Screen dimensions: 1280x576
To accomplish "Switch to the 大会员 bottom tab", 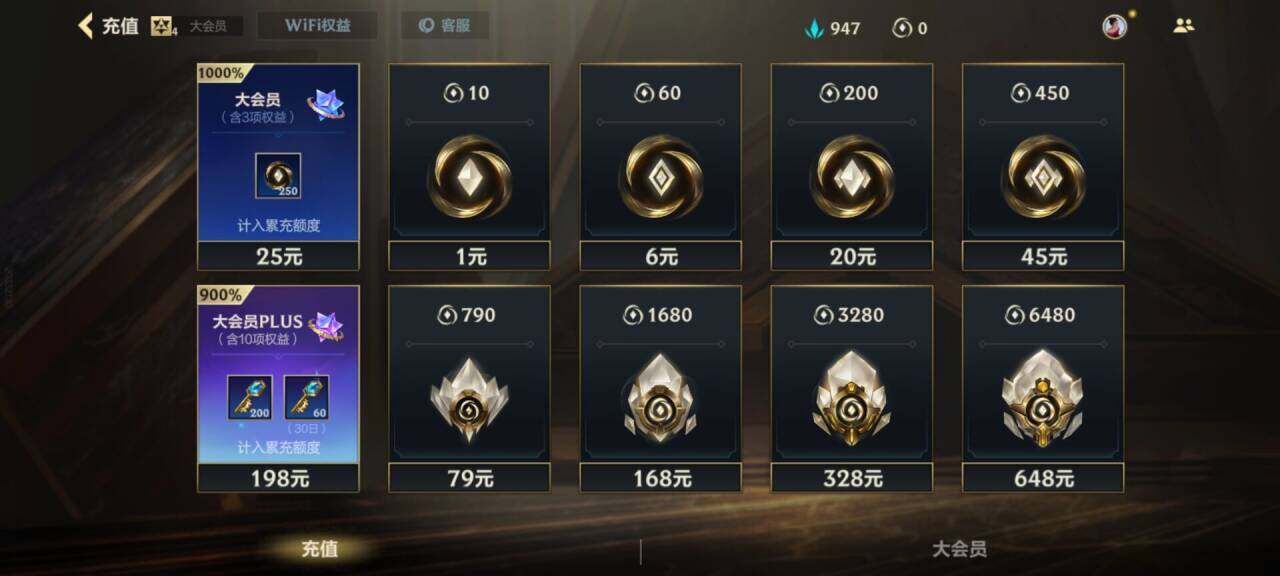I will pyautogui.click(x=959, y=549).
